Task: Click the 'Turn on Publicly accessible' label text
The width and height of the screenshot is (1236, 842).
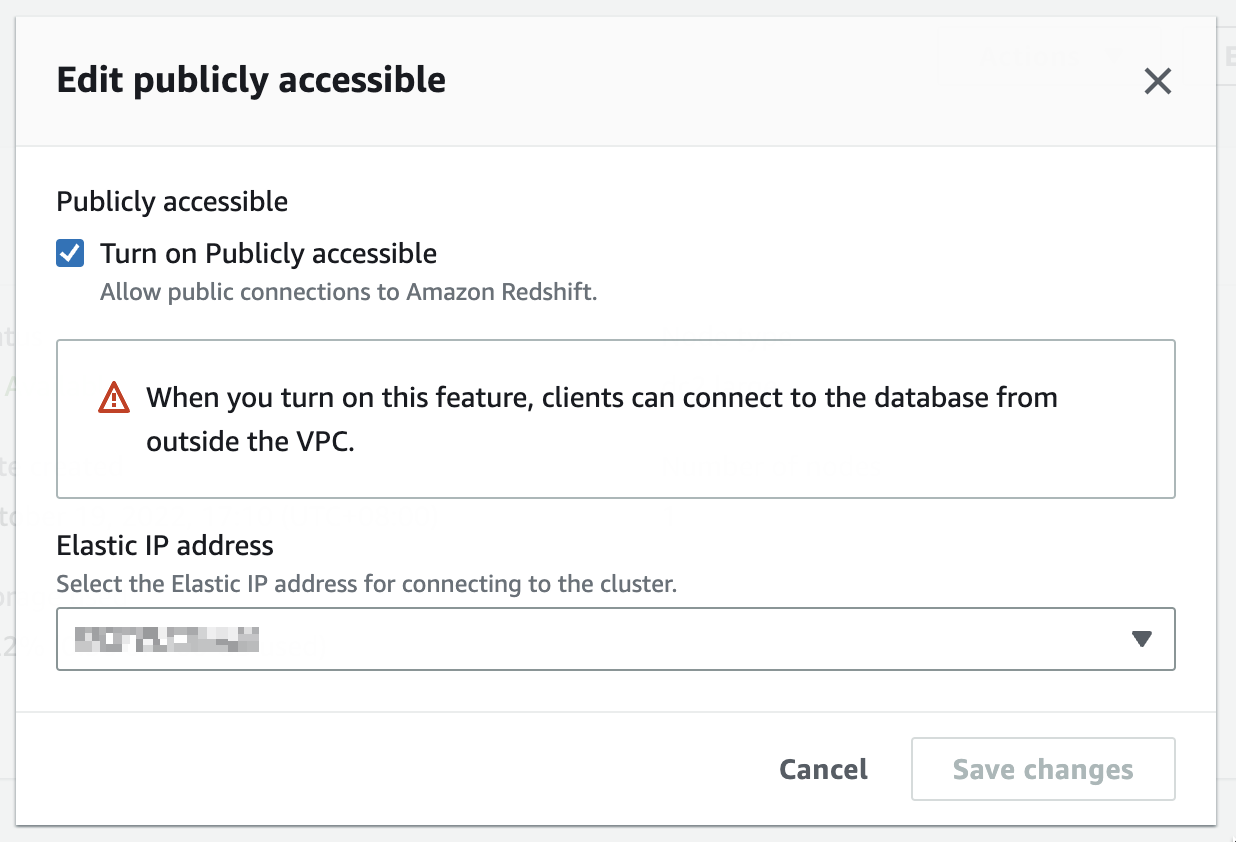Action: pos(268,253)
